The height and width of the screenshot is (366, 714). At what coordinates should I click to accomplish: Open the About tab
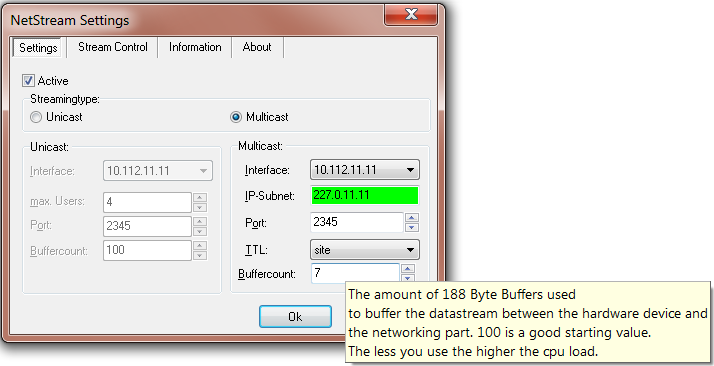click(257, 47)
